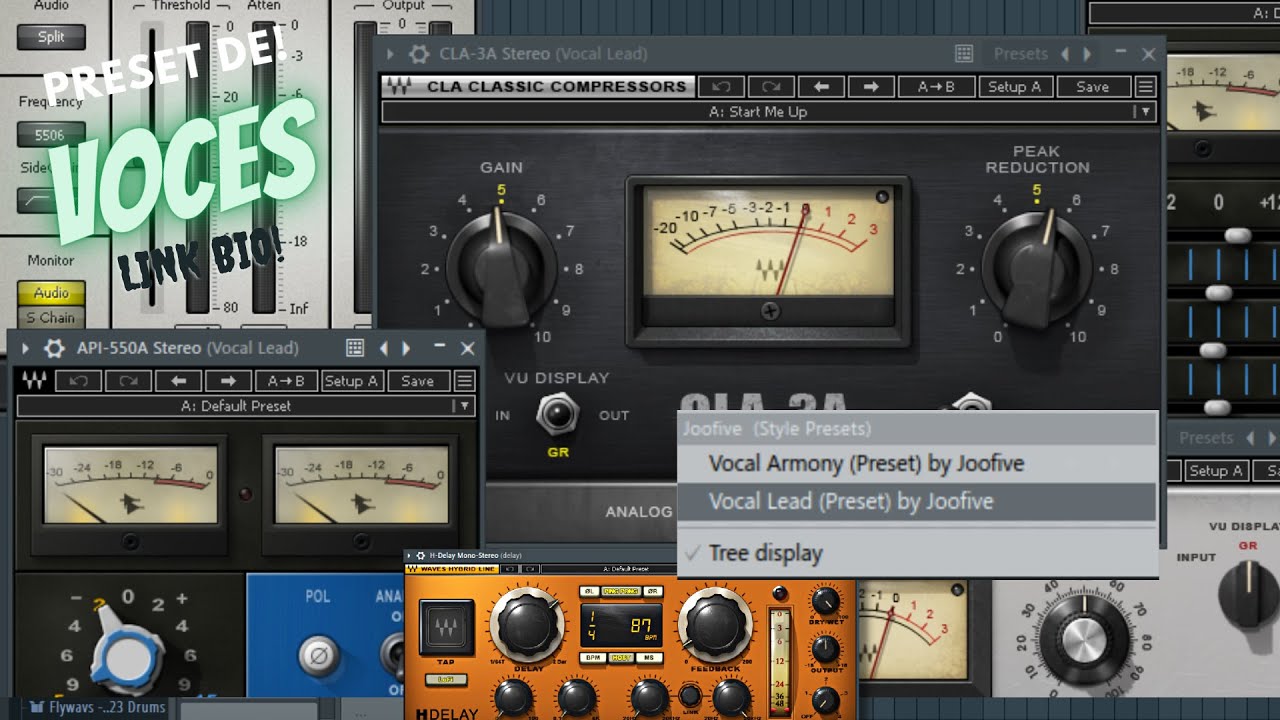The width and height of the screenshot is (1280, 720).
Task: Click the Frequency value 5506 field
Action: [x=51, y=134]
